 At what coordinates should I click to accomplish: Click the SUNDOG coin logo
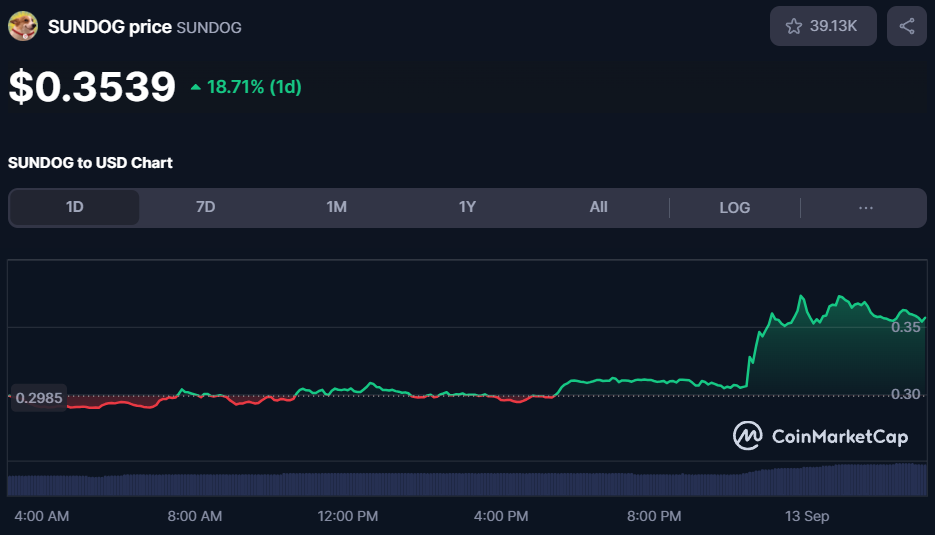(22, 27)
